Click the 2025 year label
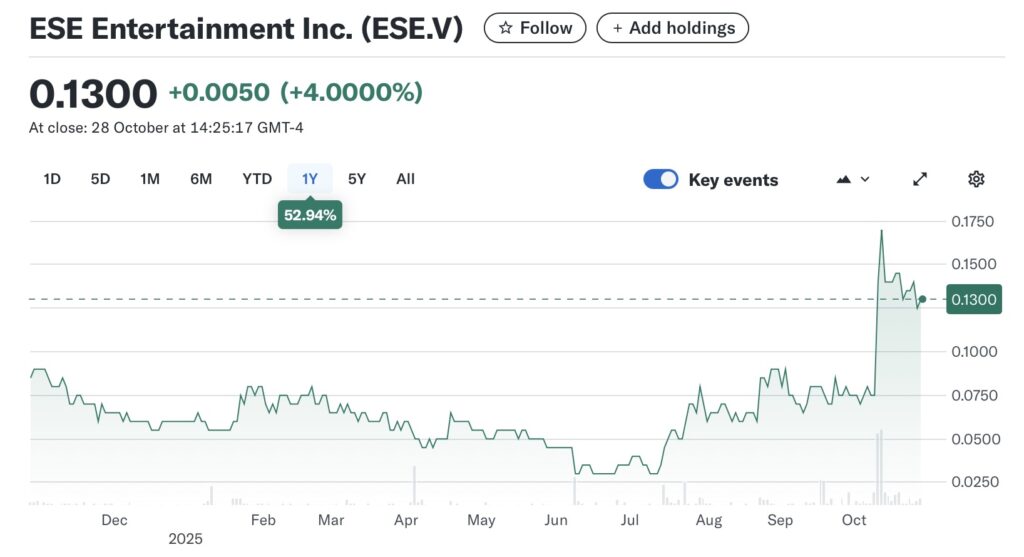 [185, 539]
